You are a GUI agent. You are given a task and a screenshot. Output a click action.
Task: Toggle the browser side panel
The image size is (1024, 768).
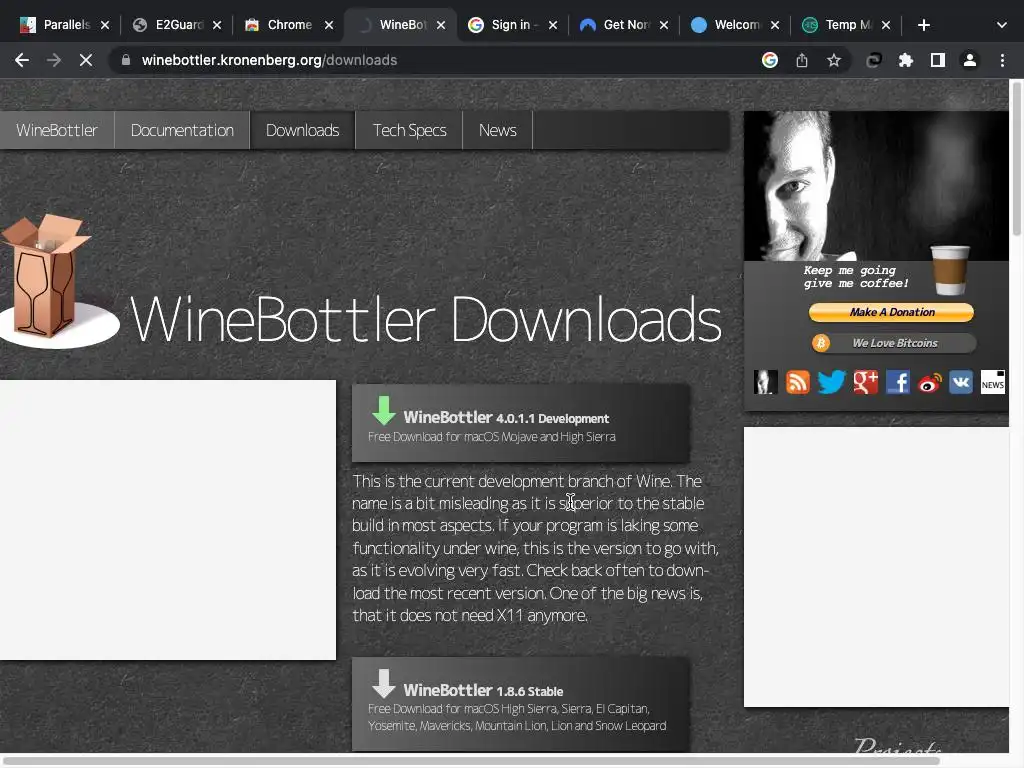coord(938,60)
